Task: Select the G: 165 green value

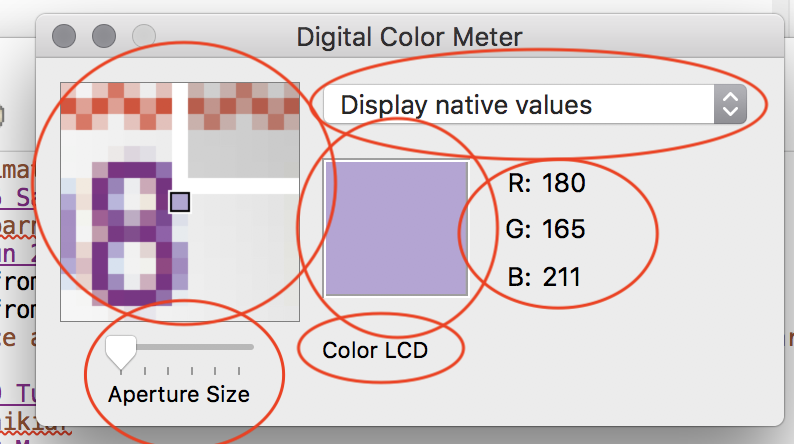Action: (x=547, y=230)
